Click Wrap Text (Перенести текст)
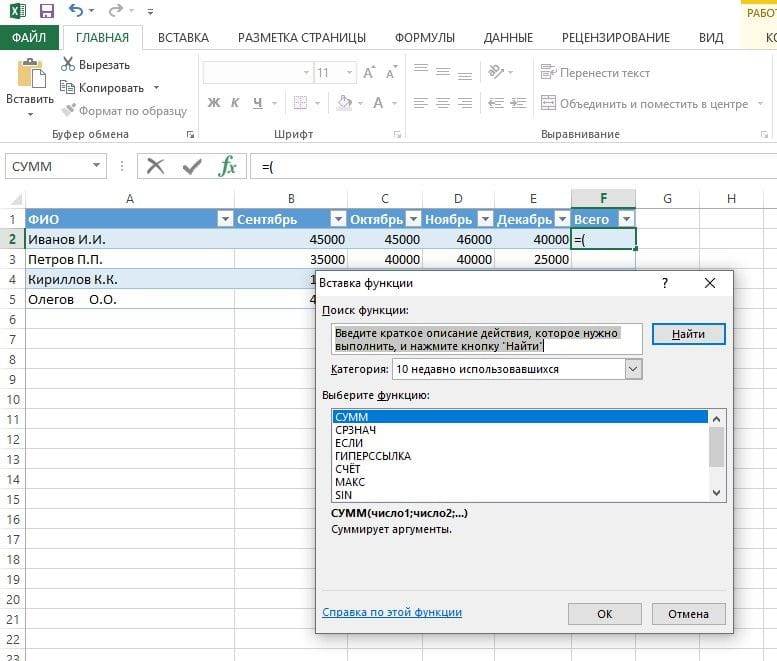 click(595, 73)
